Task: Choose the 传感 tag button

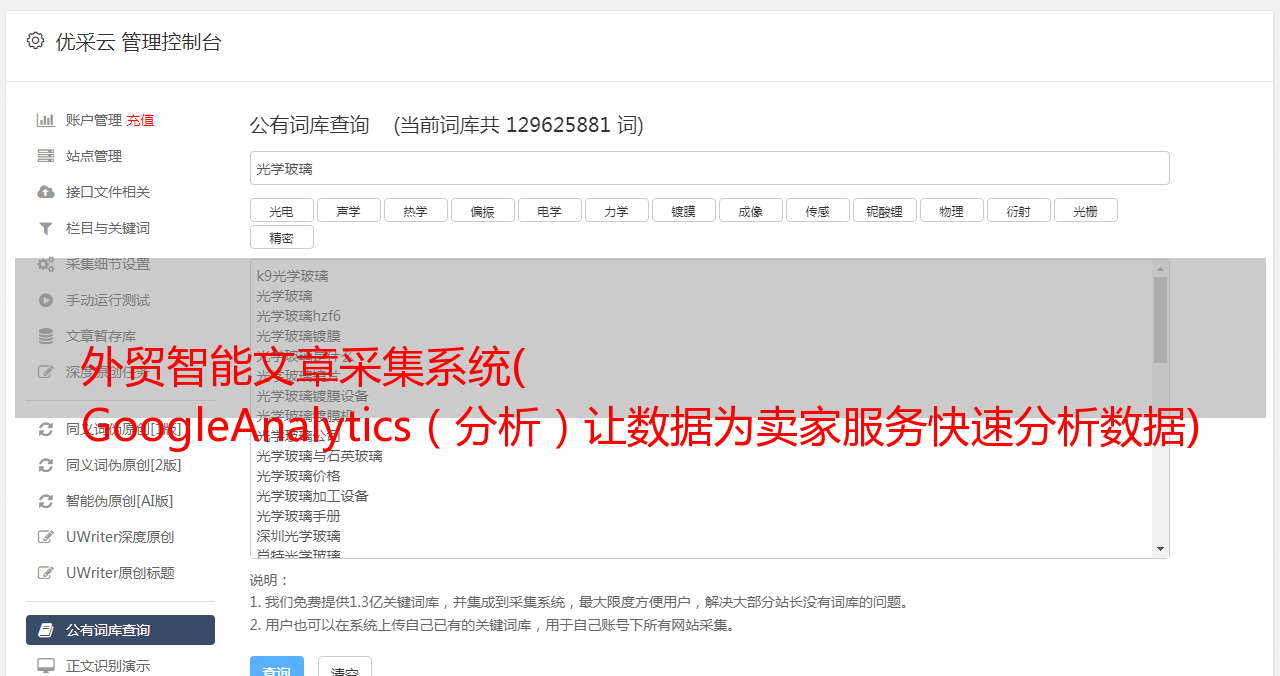Action: [818, 210]
